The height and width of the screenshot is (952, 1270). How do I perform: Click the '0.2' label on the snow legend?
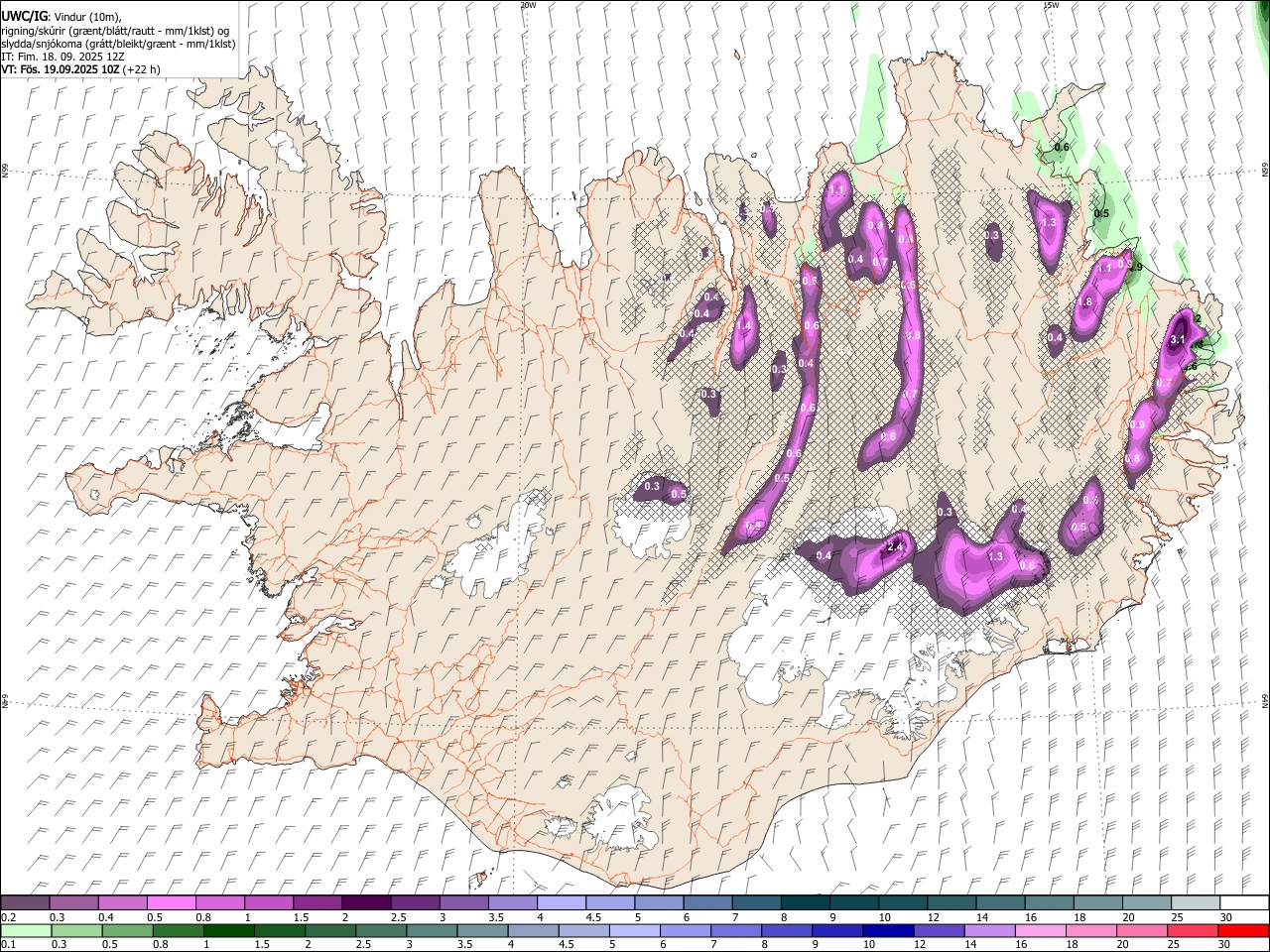[9, 917]
